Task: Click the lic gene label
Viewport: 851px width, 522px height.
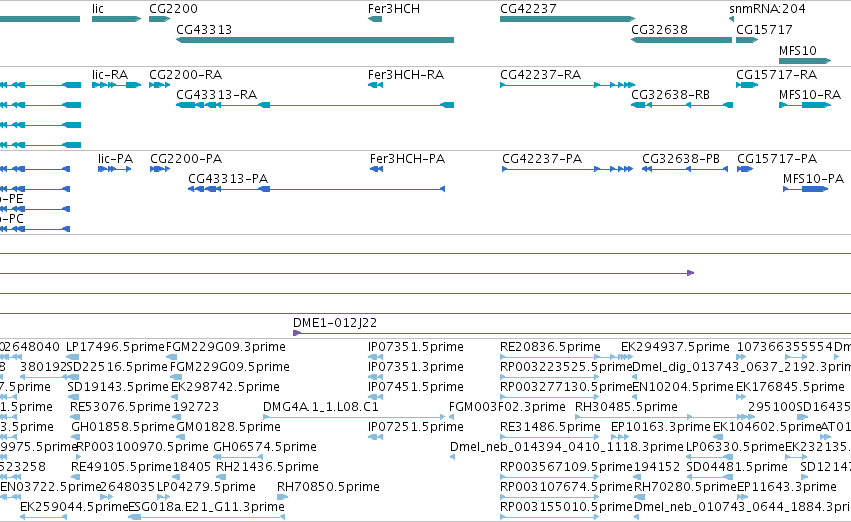Action: click(98, 9)
